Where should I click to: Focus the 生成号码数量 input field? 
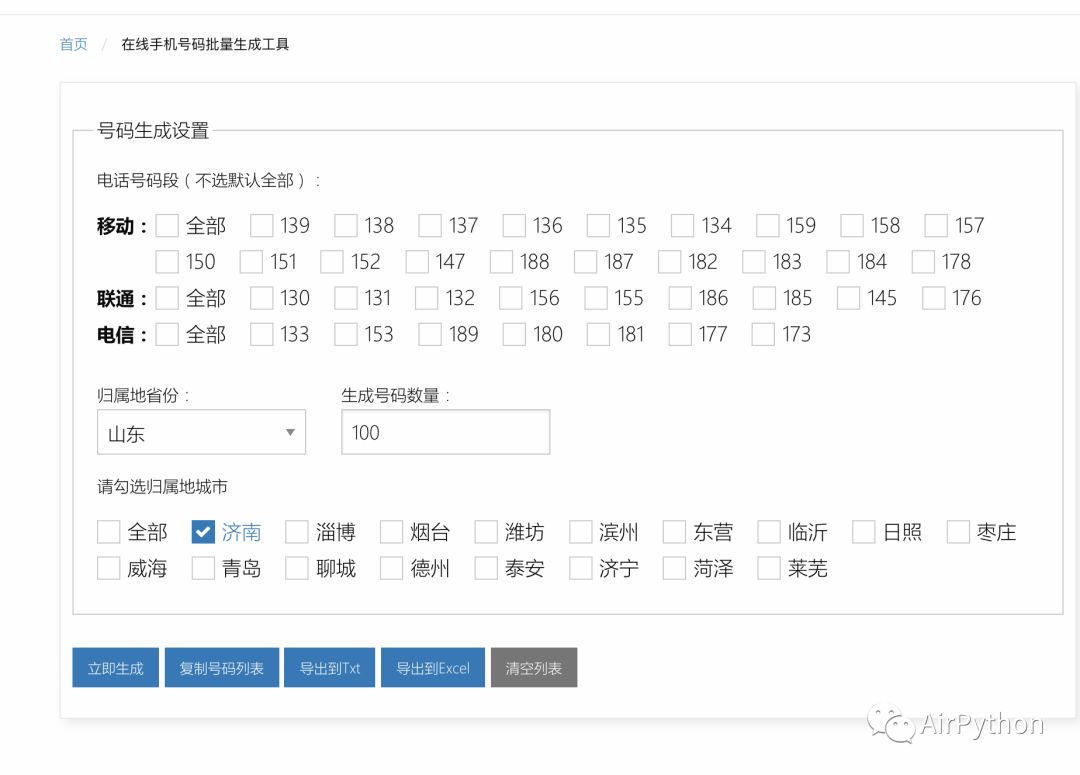pos(446,433)
